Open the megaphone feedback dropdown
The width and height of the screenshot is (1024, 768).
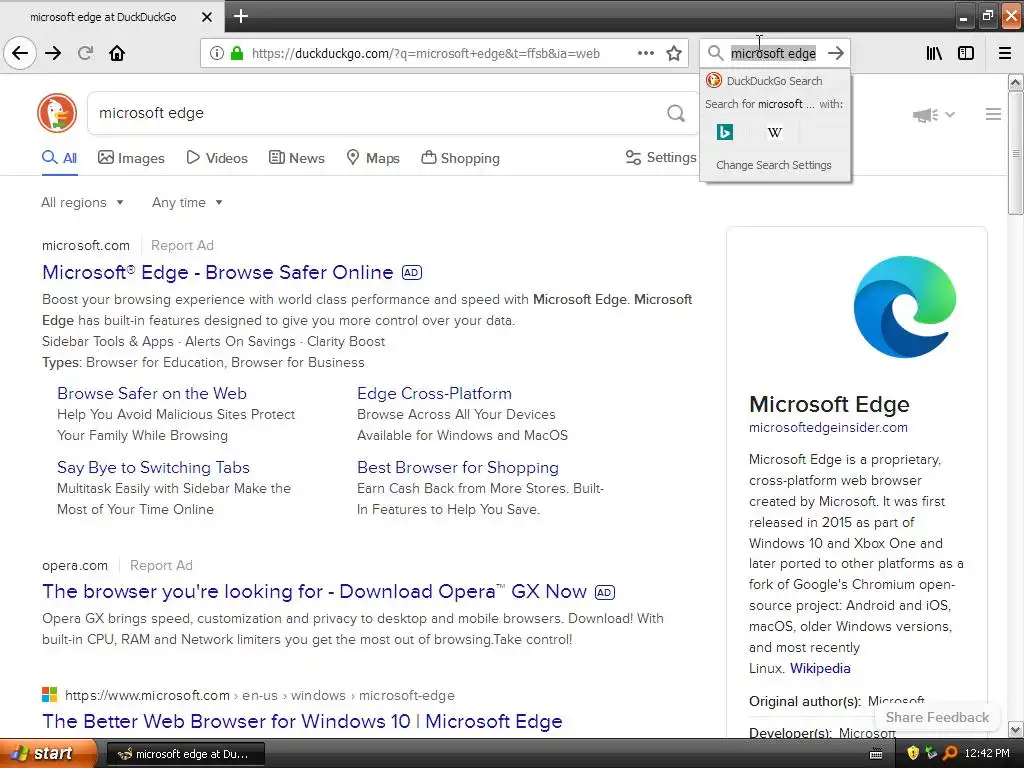(934, 115)
